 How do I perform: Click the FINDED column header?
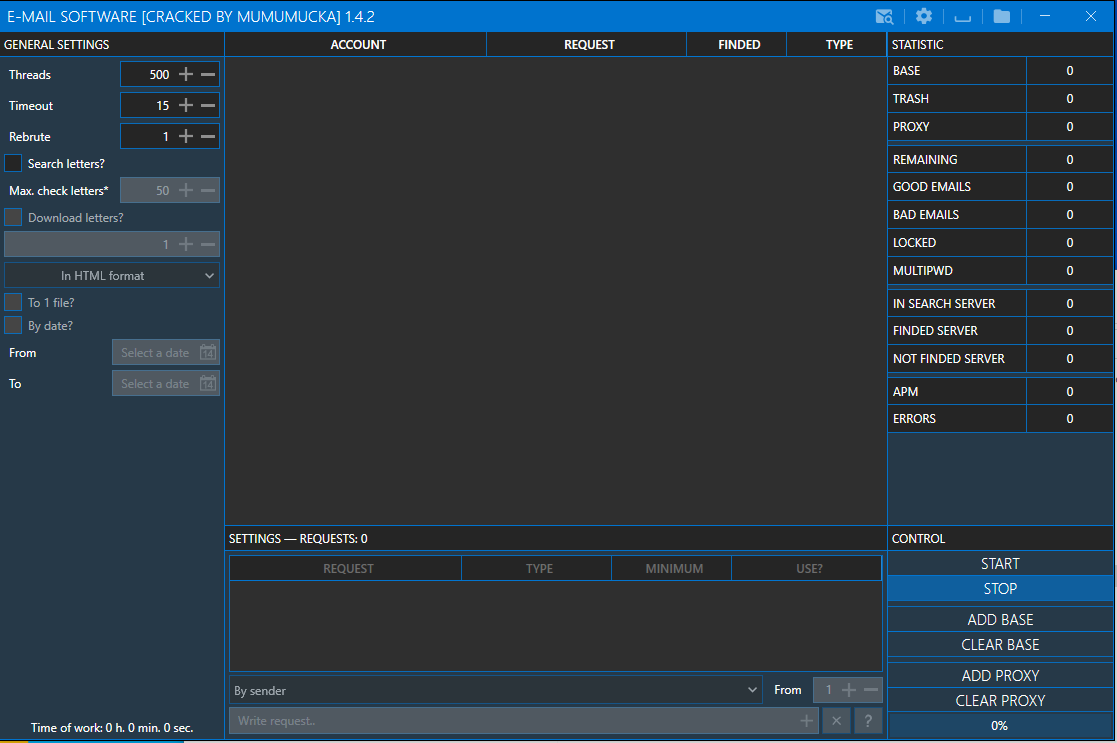(738, 45)
